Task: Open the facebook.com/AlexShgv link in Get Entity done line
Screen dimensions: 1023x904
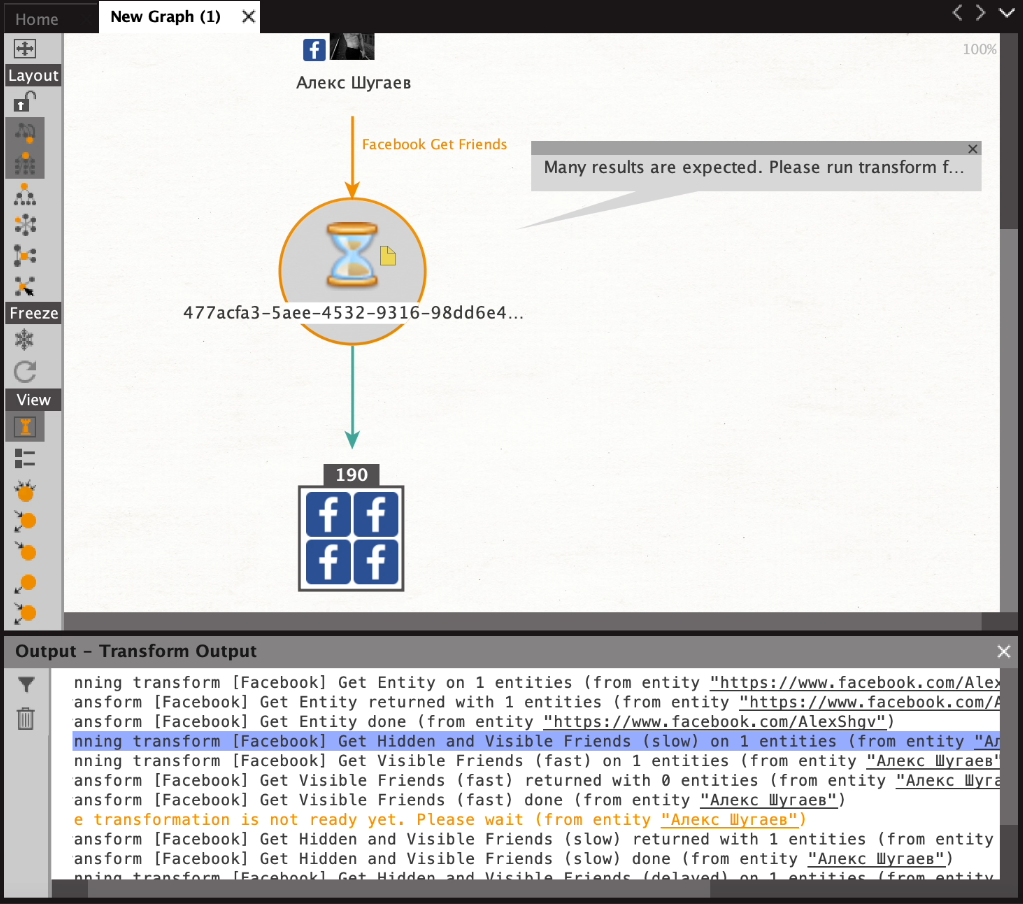Action: [x=715, y=721]
